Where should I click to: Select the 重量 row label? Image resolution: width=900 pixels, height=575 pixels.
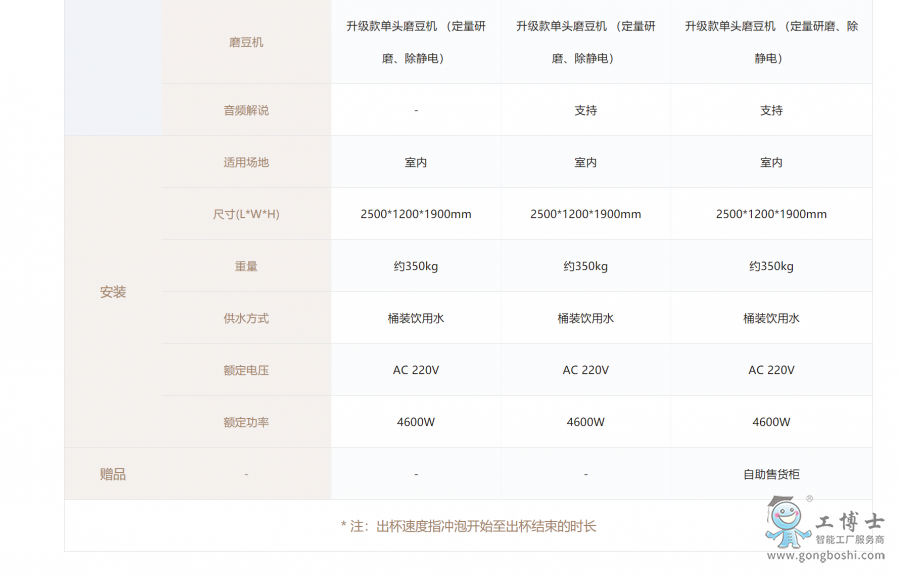click(246, 266)
